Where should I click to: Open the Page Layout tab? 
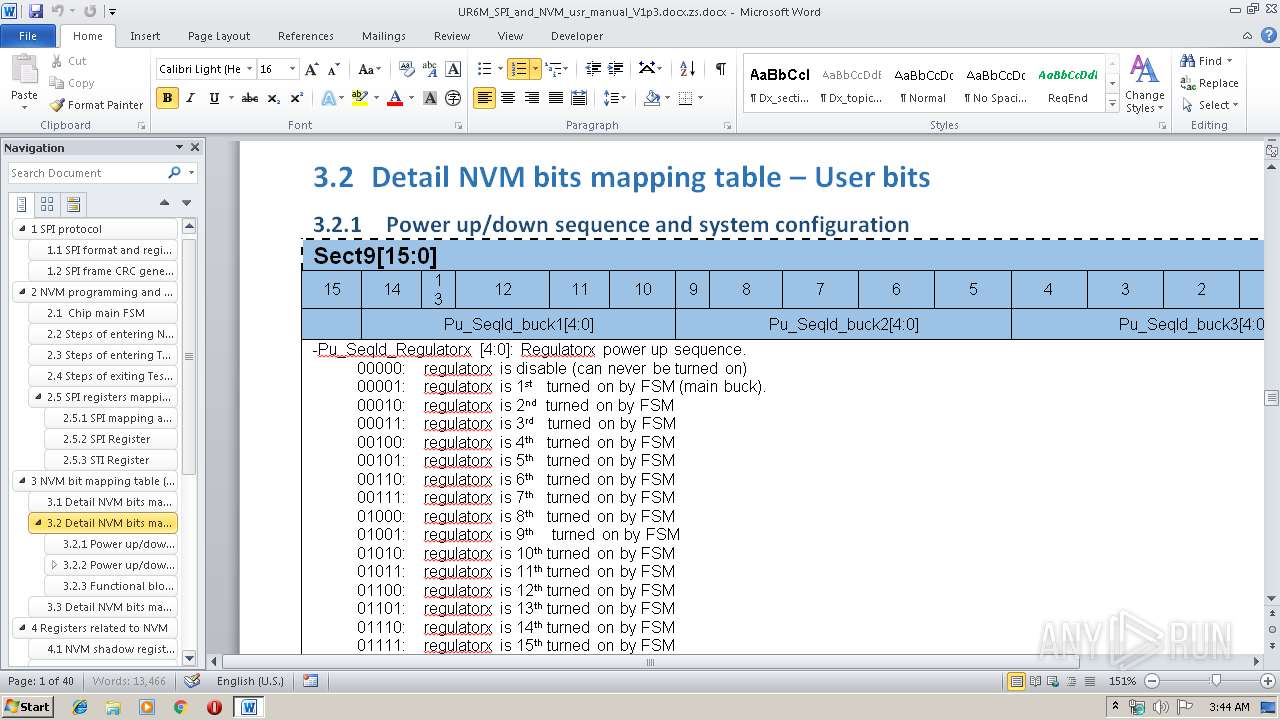tap(219, 36)
